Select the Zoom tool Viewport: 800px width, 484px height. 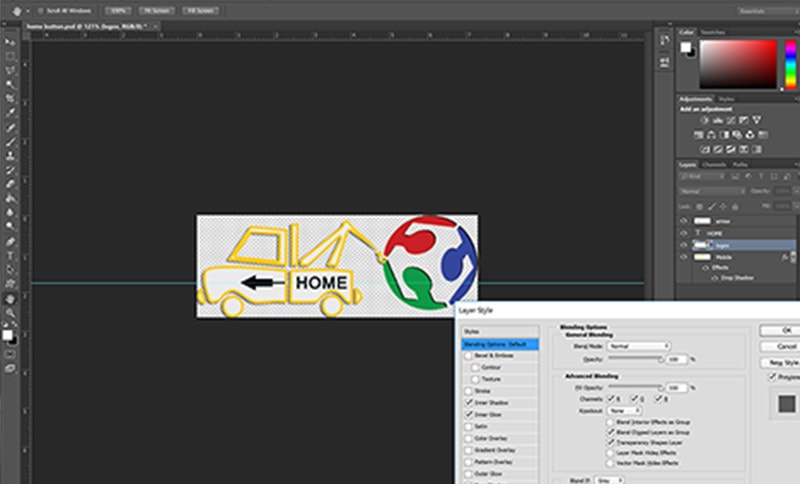tap(10, 313)
